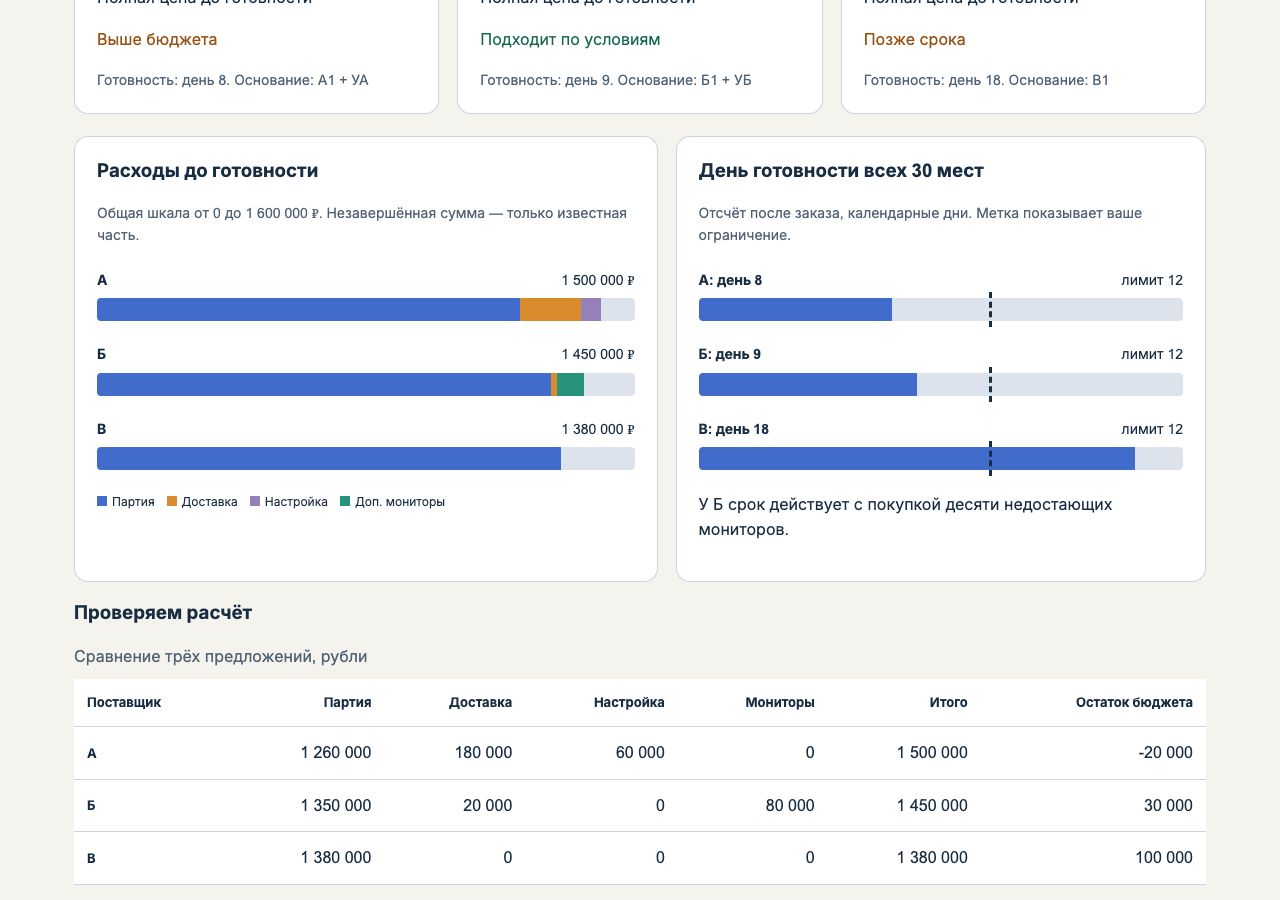Select green monitors segment in supplier Б cost bar

click(570, 385)
